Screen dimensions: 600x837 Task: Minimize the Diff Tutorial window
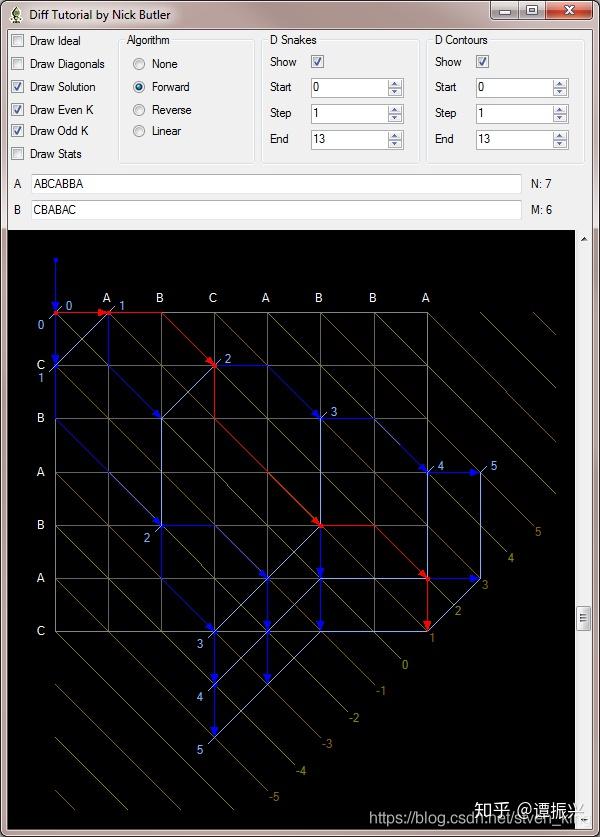click(x=505, y=10)
